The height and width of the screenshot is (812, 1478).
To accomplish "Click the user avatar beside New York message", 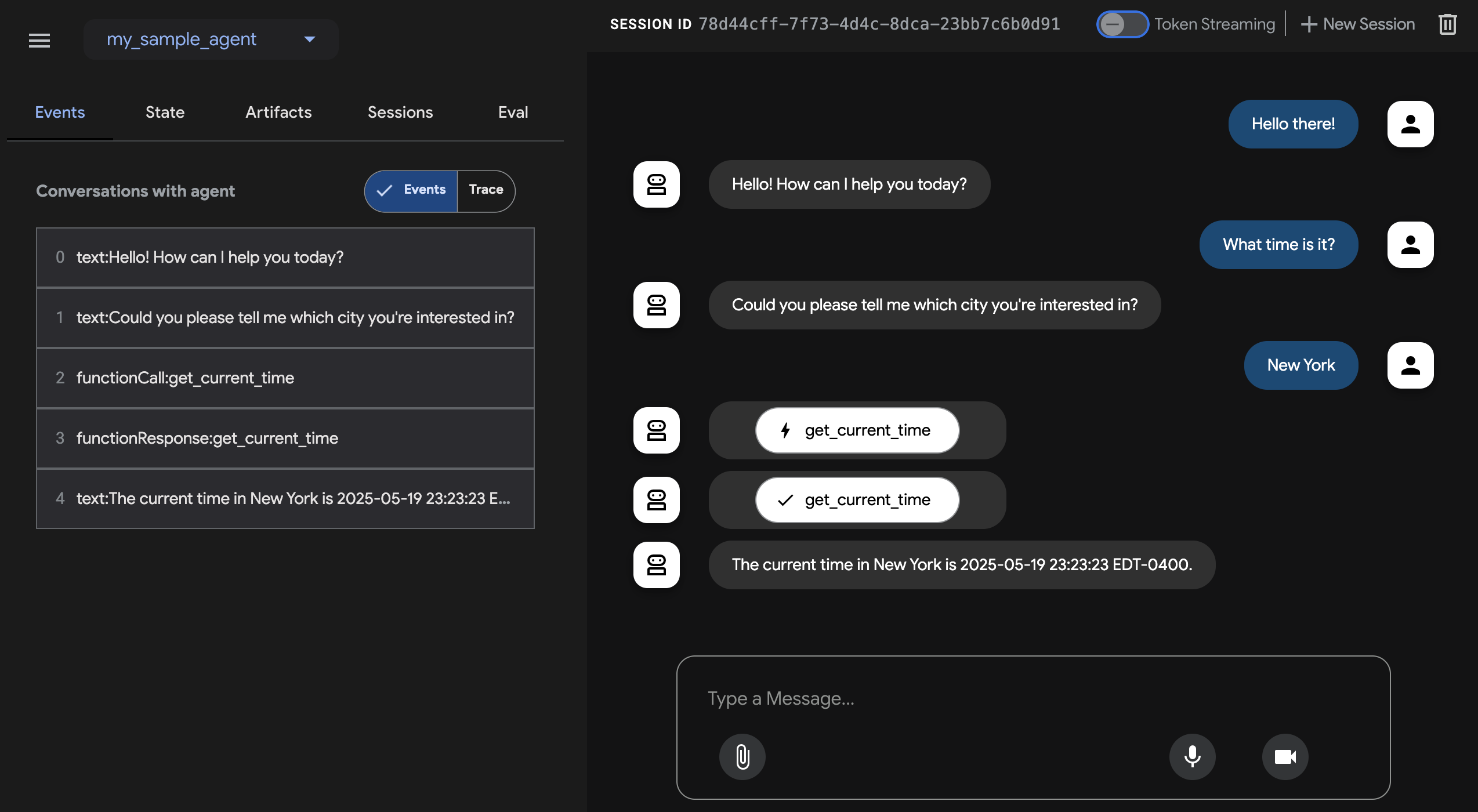I will coord(1410,365).
